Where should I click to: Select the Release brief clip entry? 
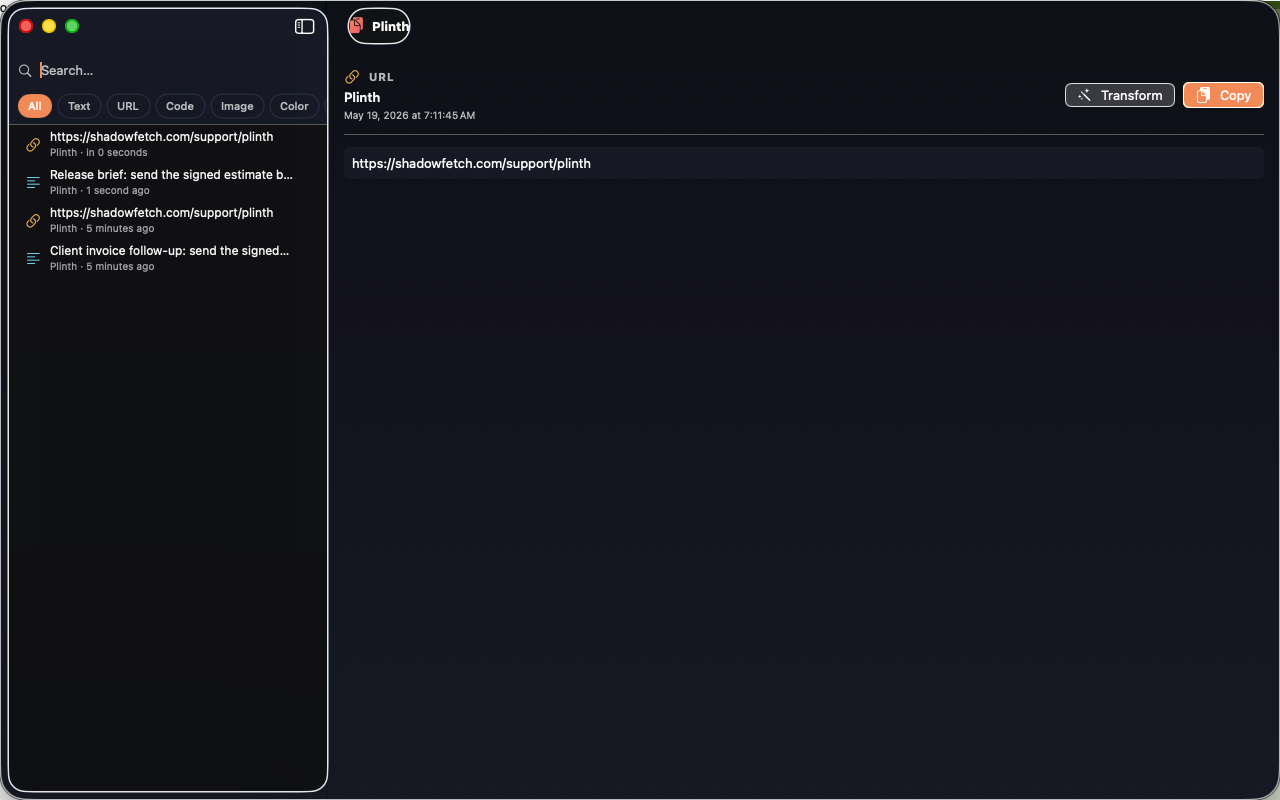pos(168,182)
